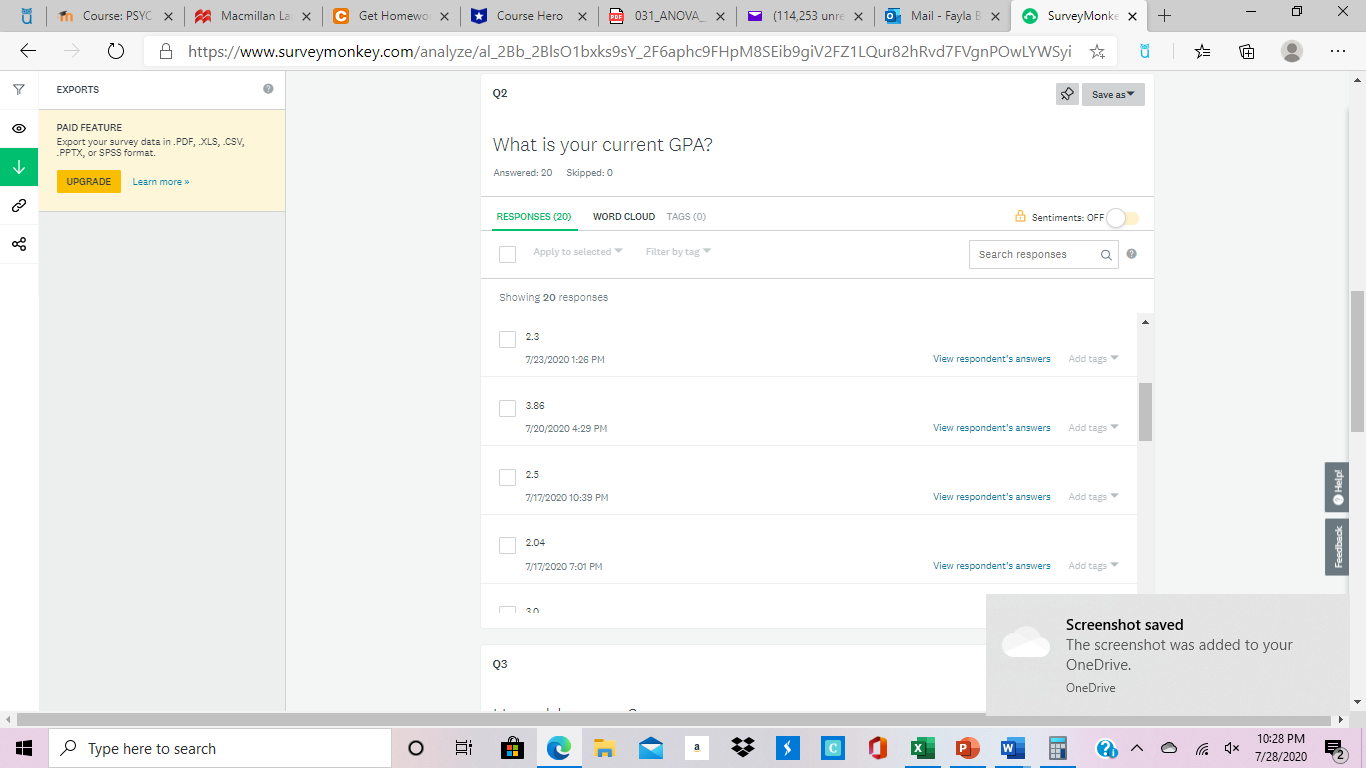Viewport: 1366px width, 768px height.
Task: Open browser Collections icon
Action: (x=1247, y=51)
